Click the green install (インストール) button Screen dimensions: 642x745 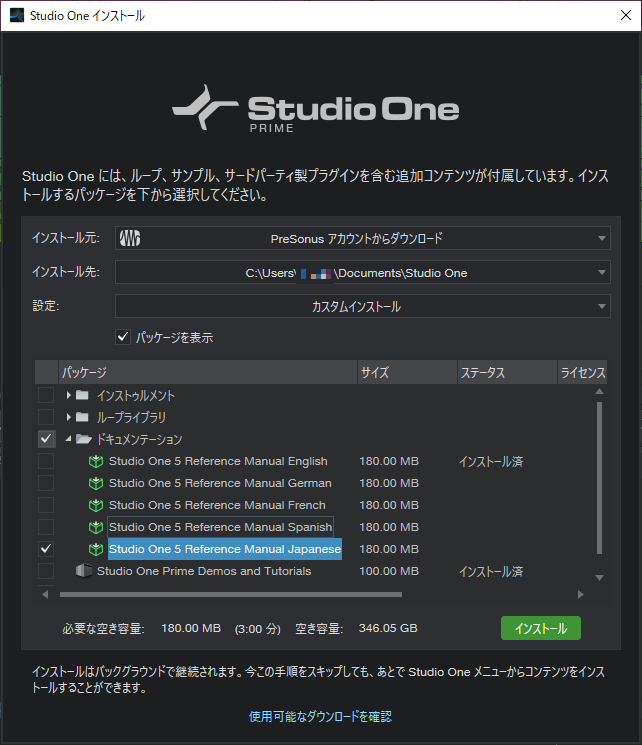[541, 628]
